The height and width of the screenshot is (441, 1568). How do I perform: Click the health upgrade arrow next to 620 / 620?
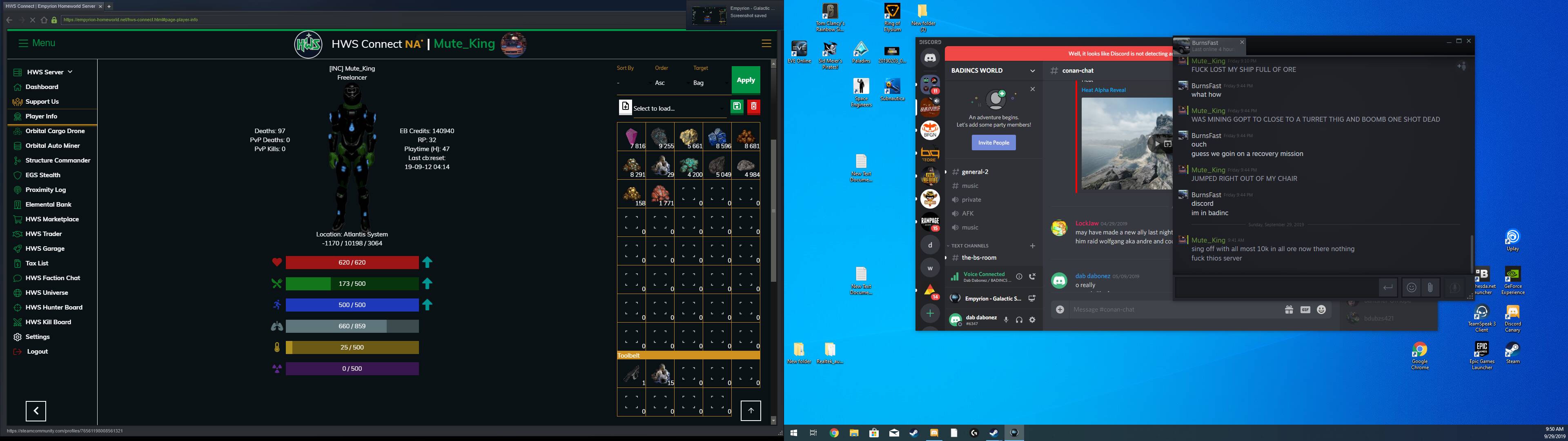click(x=427, y=263)
